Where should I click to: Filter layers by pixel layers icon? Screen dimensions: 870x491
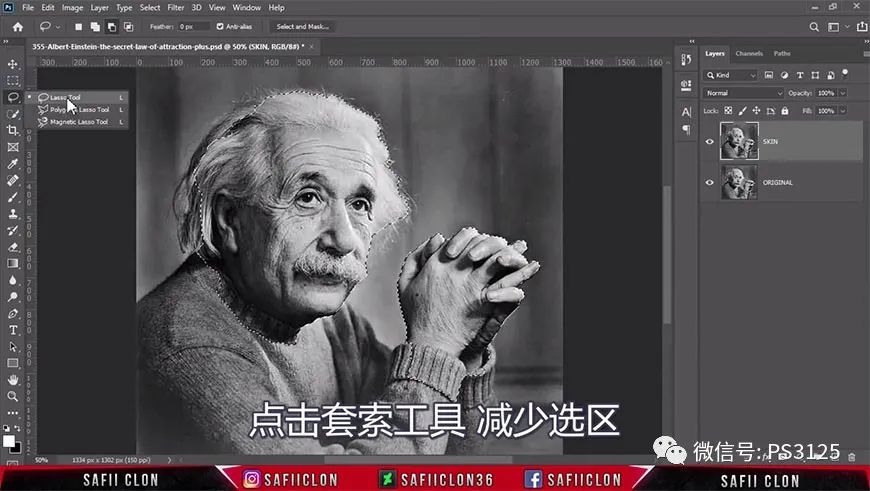769,75
